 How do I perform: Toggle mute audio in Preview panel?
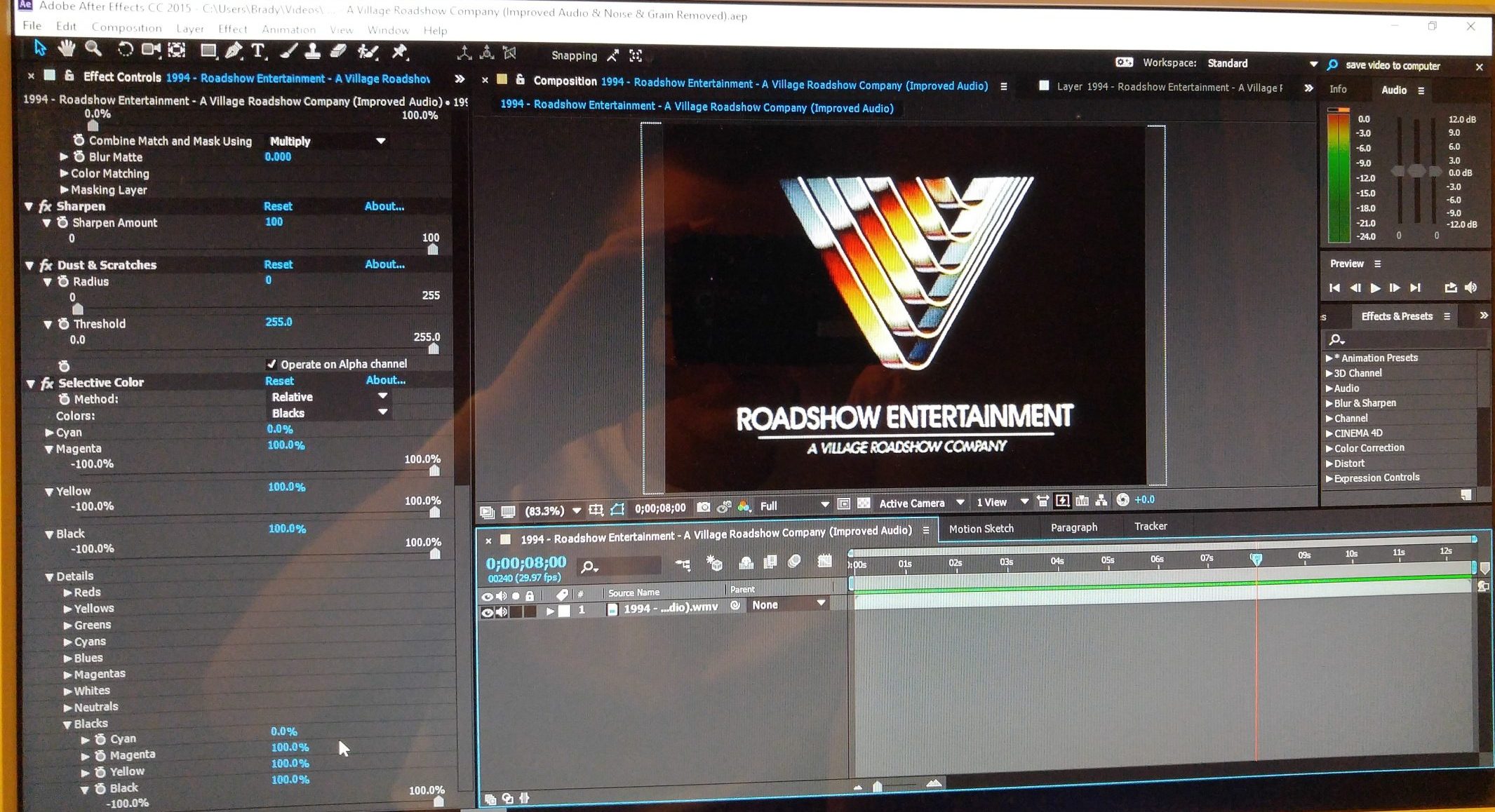[x=1472, y=287]
